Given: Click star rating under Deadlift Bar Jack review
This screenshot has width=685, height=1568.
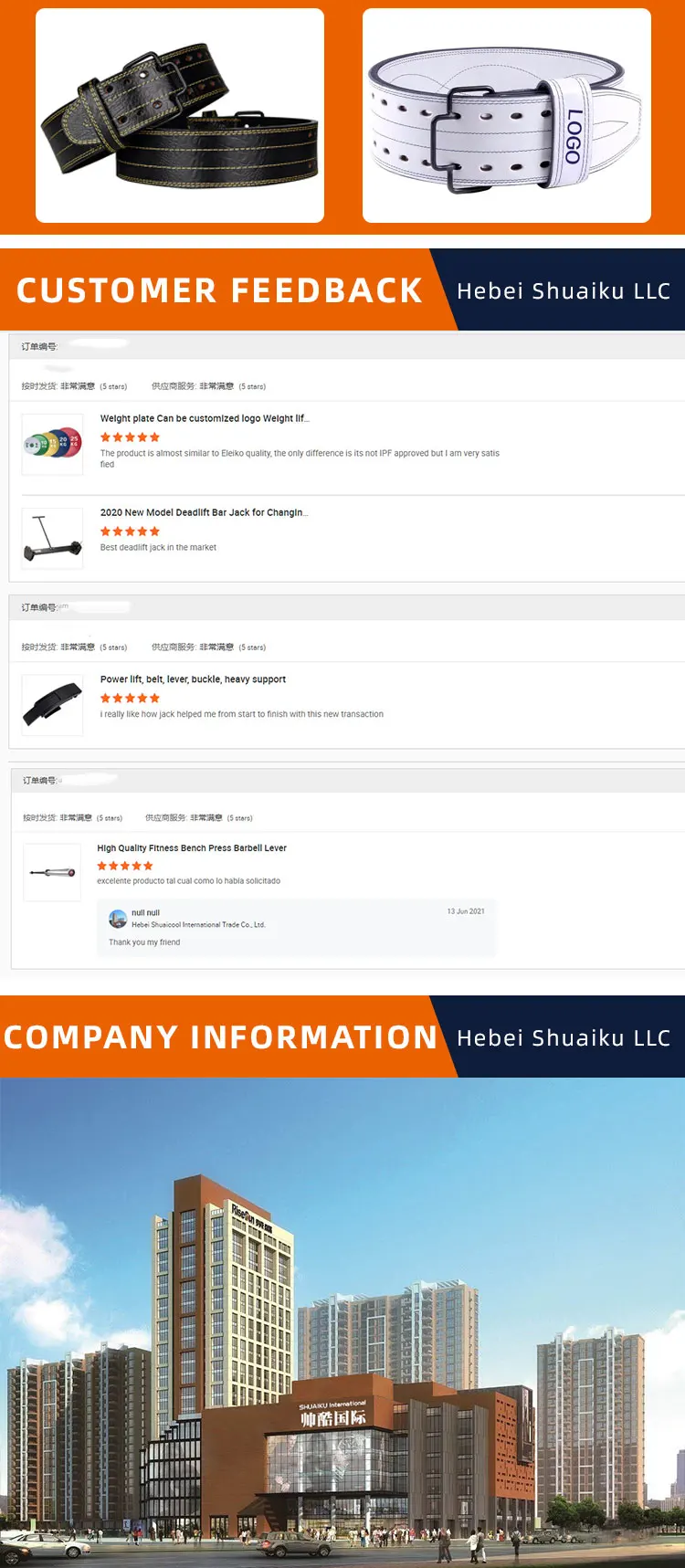Looking at the screenshot, I should [130, 531].
